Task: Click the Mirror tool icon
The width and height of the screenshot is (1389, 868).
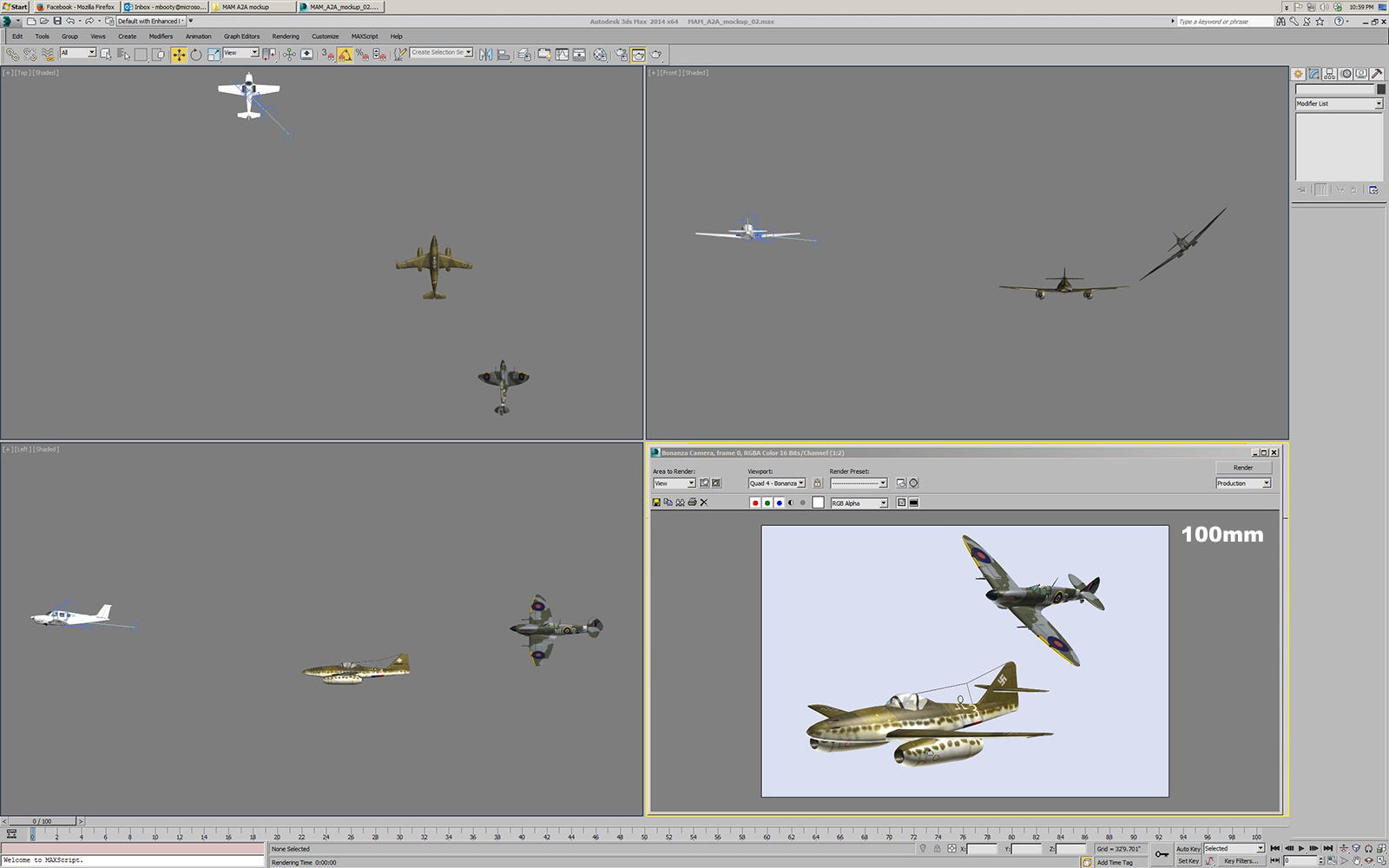Action: pyautogui.click(x=485, y=55)
